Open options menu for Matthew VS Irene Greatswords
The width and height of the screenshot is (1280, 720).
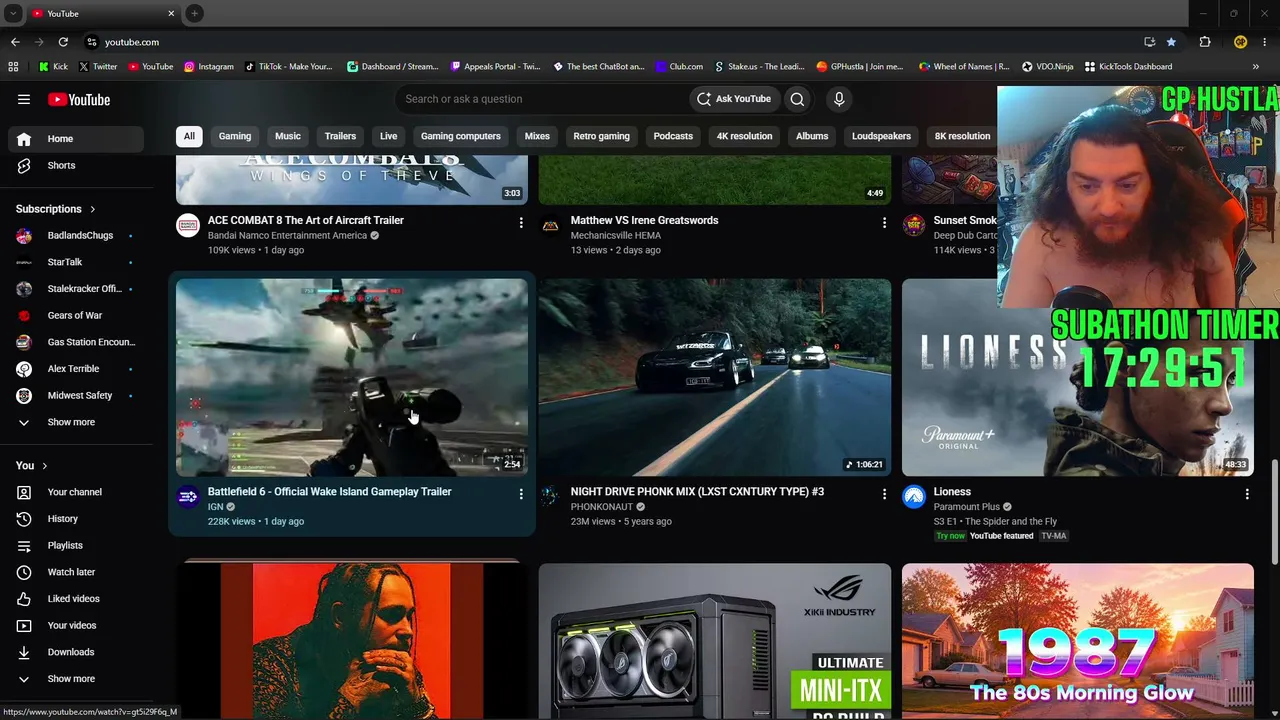pyautogui.click(x=884, y=222)
